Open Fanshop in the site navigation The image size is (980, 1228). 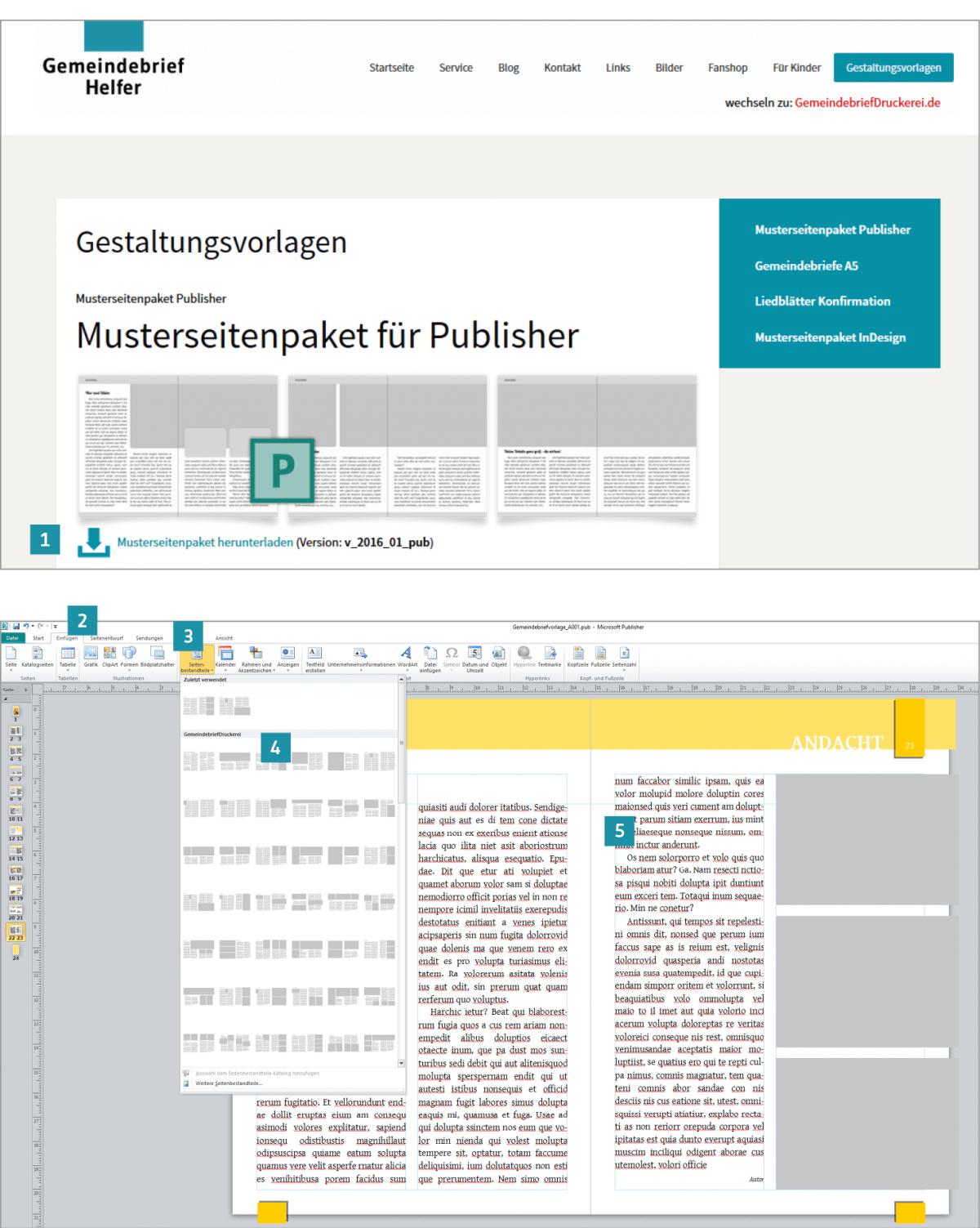click(x=728, y=68)
